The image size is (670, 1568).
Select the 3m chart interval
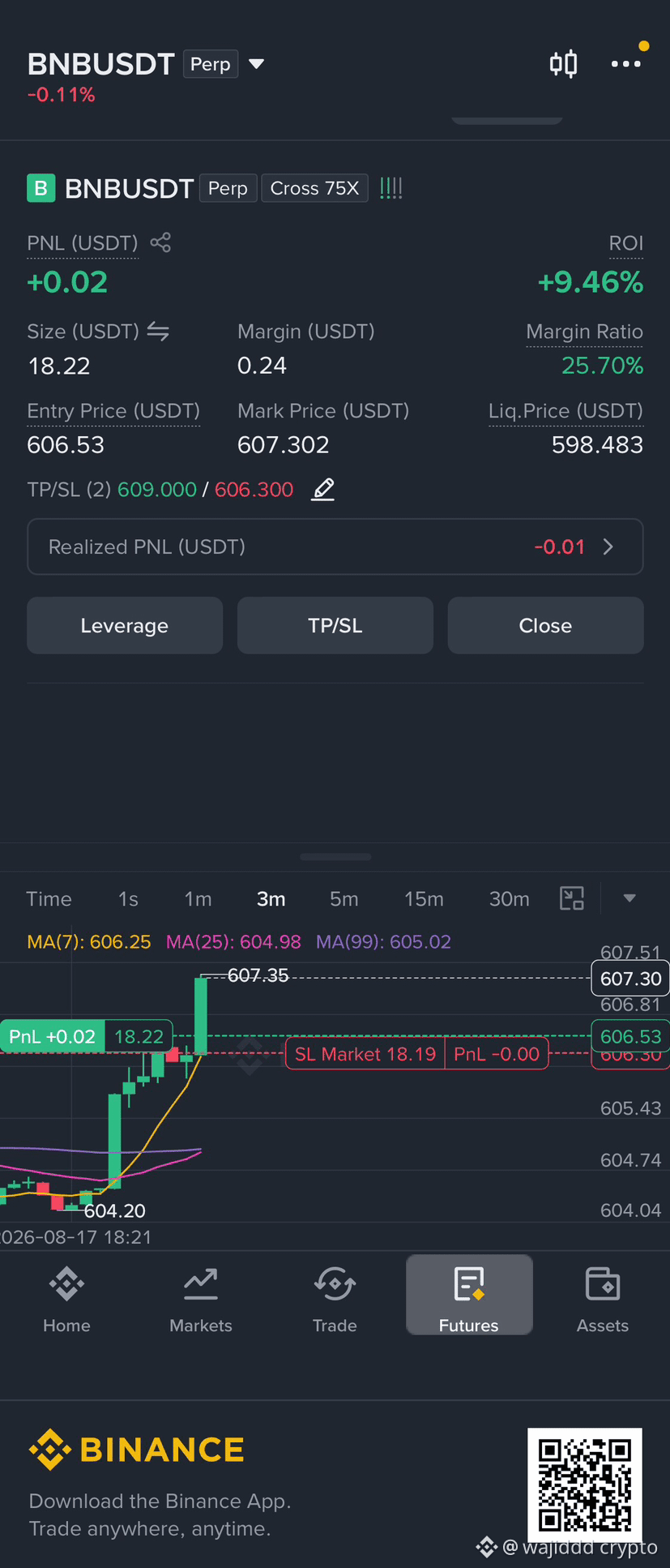[x=271, y=899]
